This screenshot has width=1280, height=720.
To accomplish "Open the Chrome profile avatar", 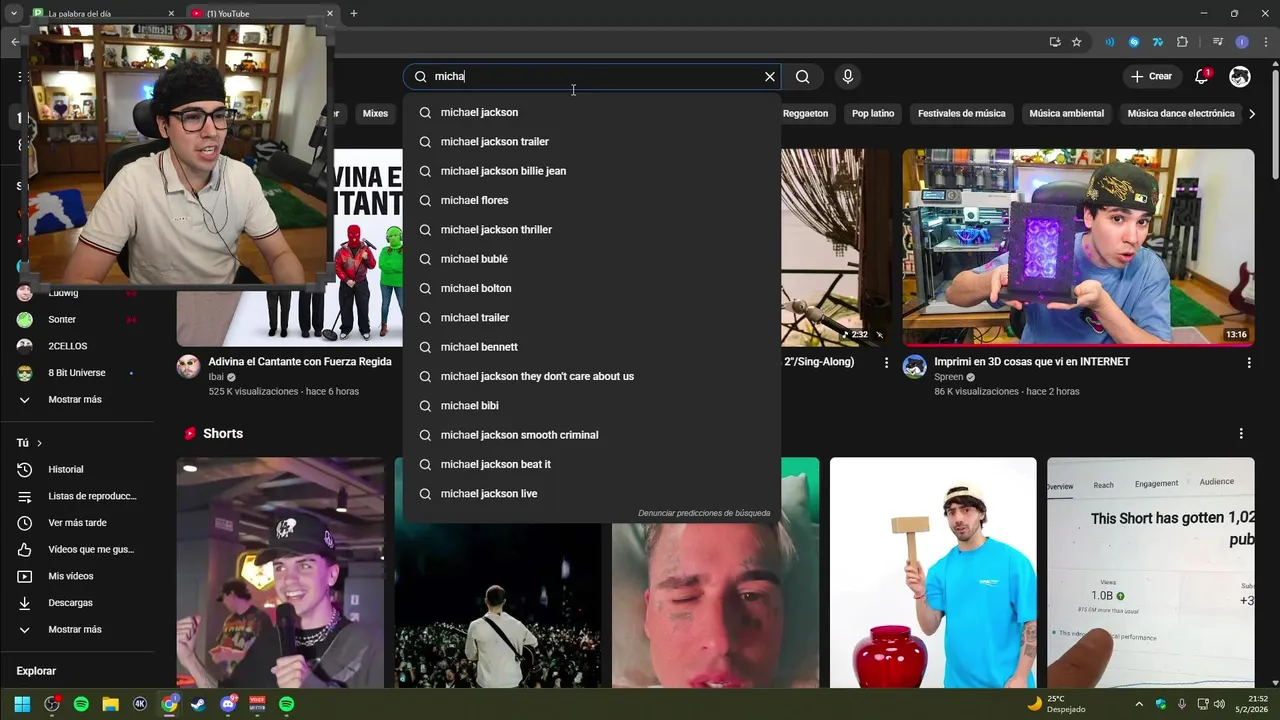I will [x=1242, y=42].
